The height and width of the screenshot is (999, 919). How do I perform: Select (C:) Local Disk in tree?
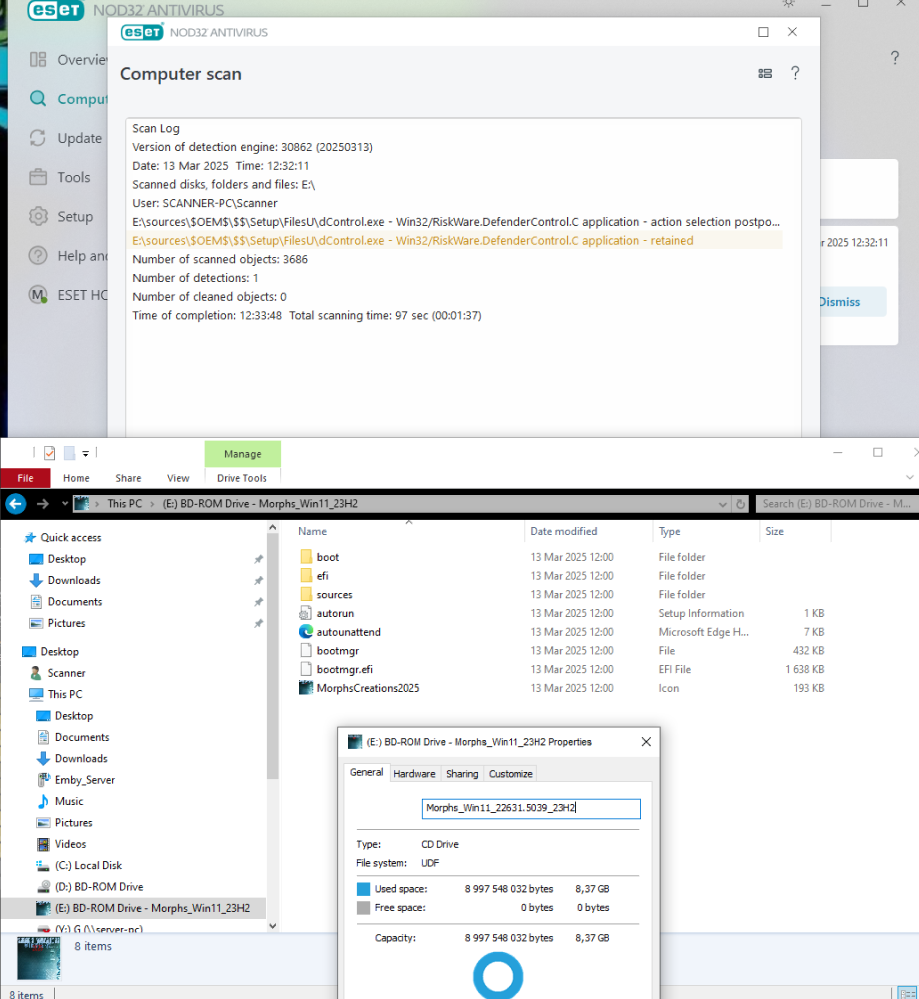click(x=88, y=865)
